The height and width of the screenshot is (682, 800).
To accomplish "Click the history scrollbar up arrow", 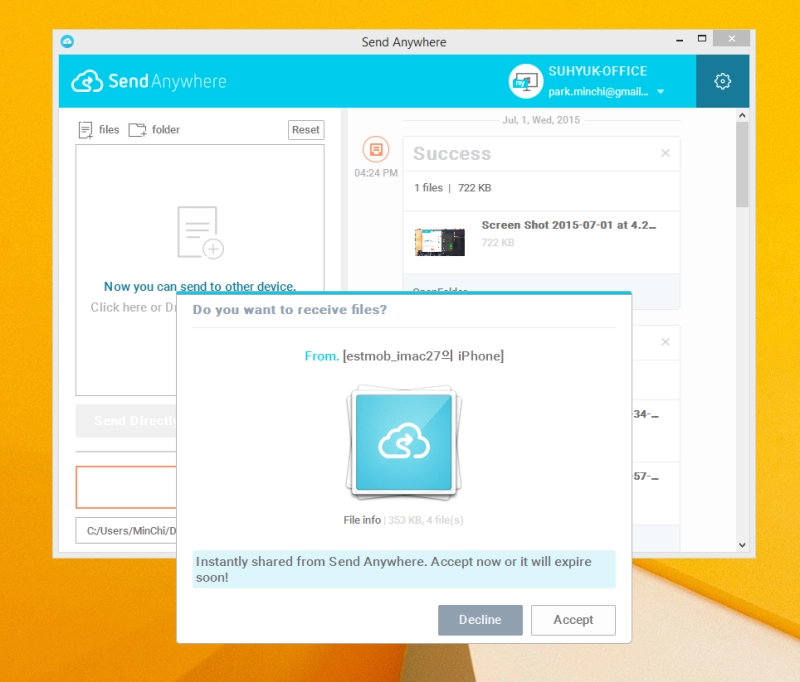I will (742, 115).
